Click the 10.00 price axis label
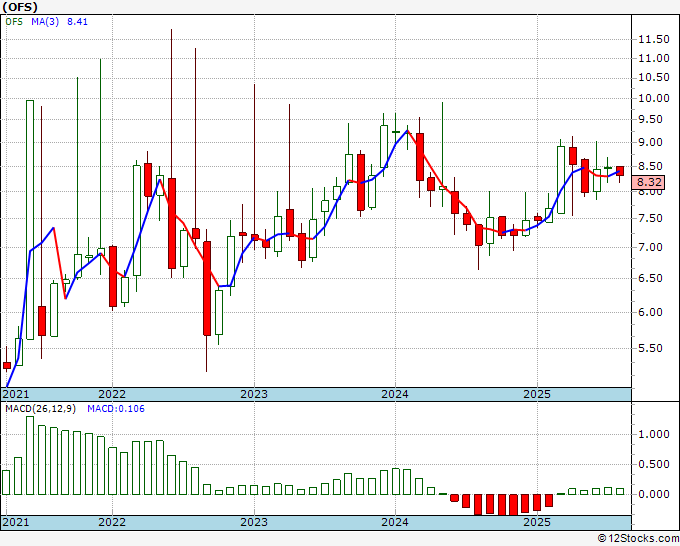This screenshot has width=680, height=546. click(654, 98)
